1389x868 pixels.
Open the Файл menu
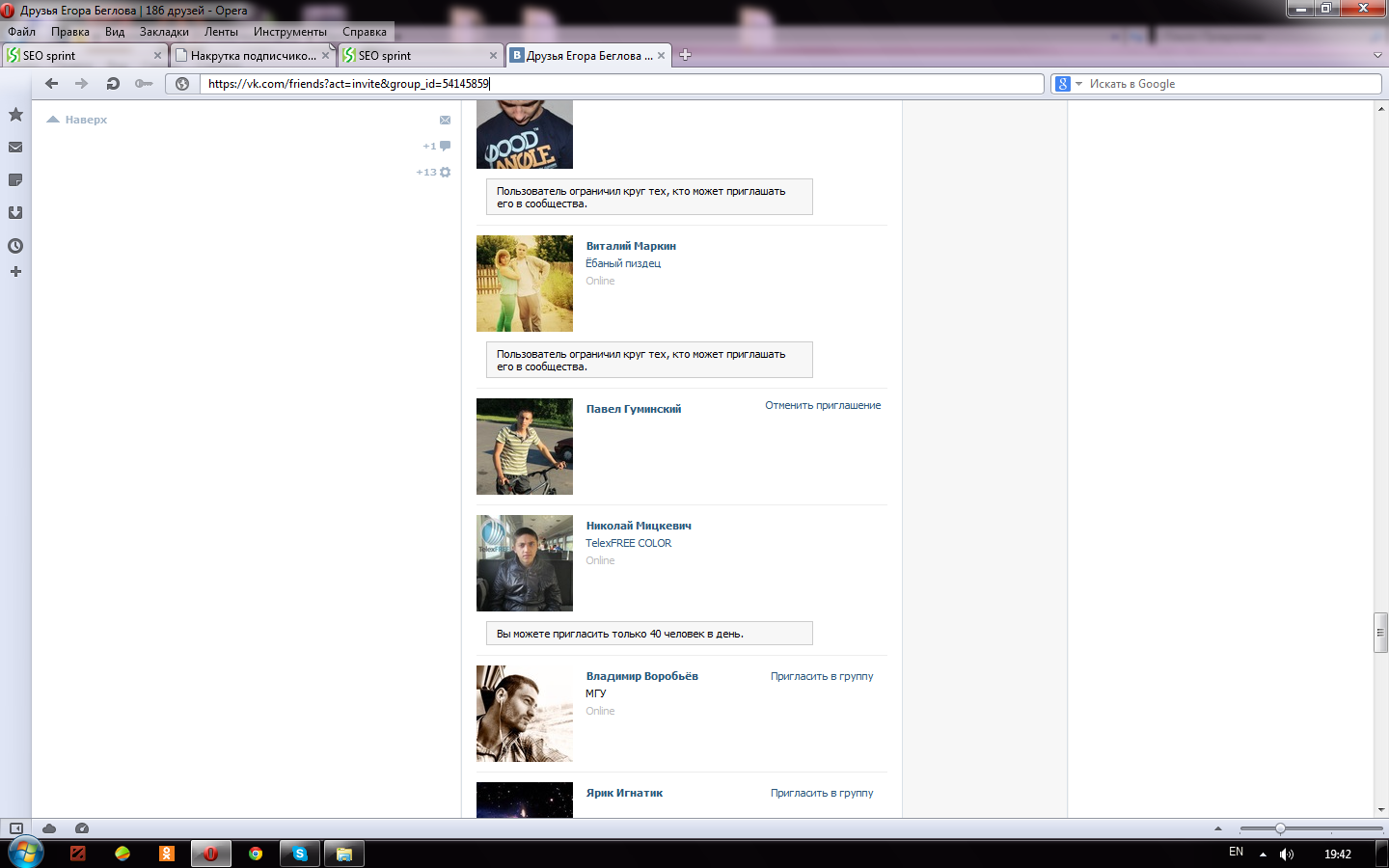pyautogui.click(x=22, y=32)
